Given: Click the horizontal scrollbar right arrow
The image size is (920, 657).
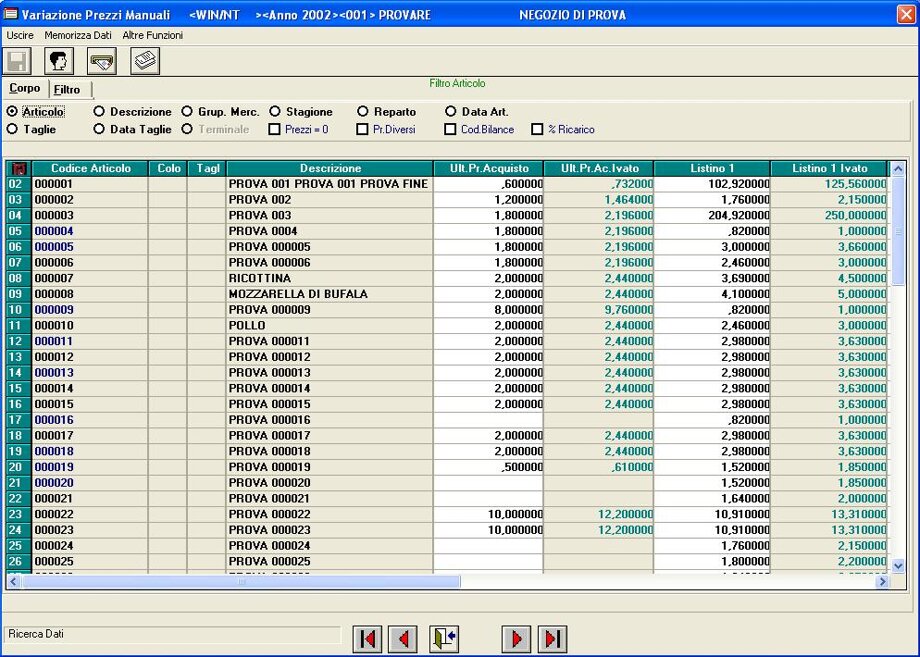Looking at the screenshot, I should (x=882, y=581).
